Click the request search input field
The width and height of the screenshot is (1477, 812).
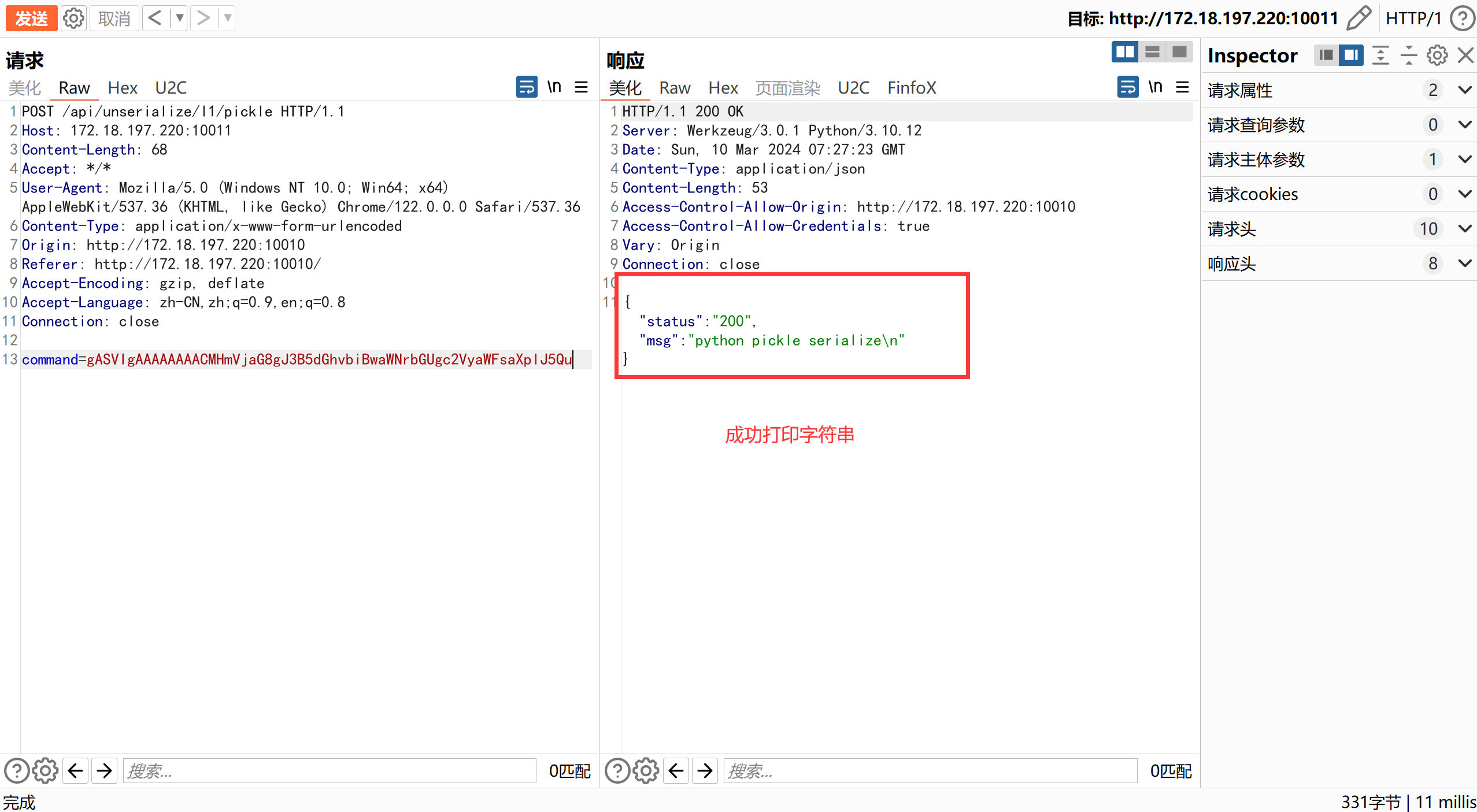tap(330, 770)
